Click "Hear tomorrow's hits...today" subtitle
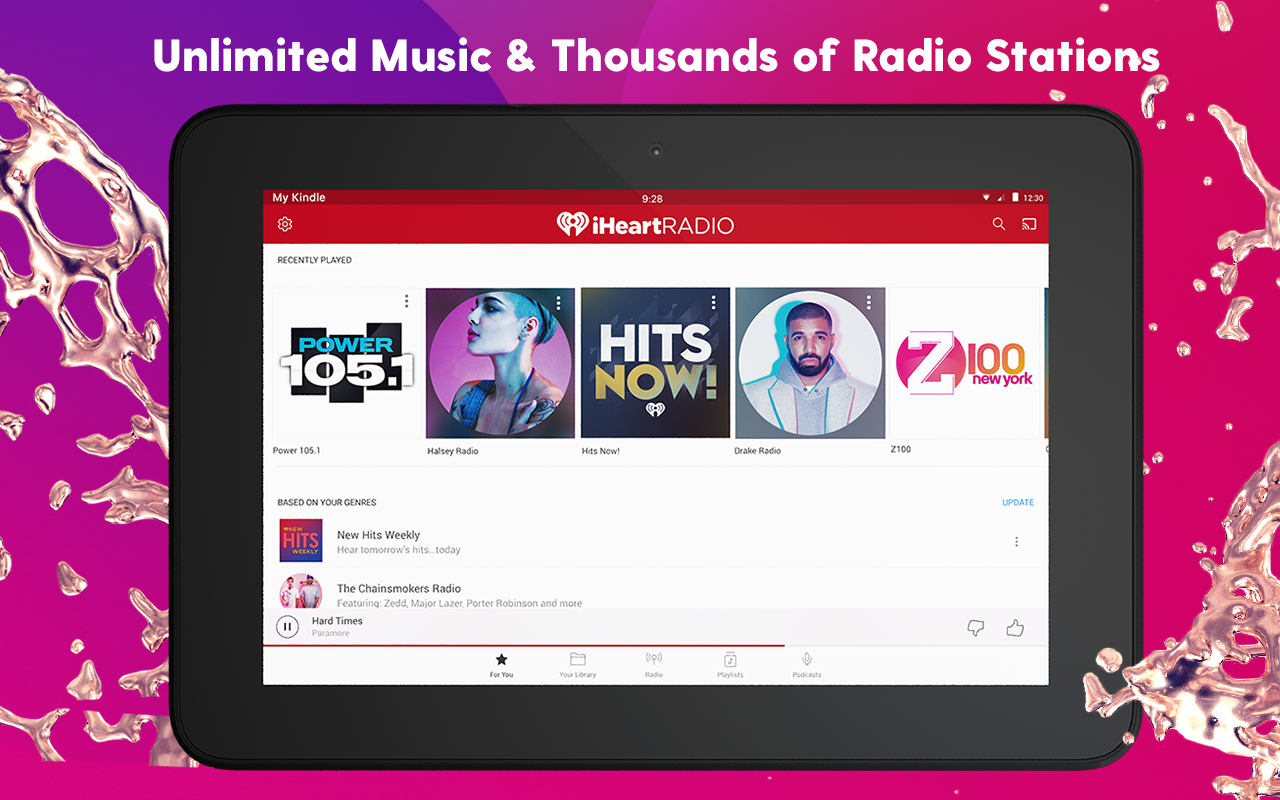Screen dimensions: 1280x800 399,550
